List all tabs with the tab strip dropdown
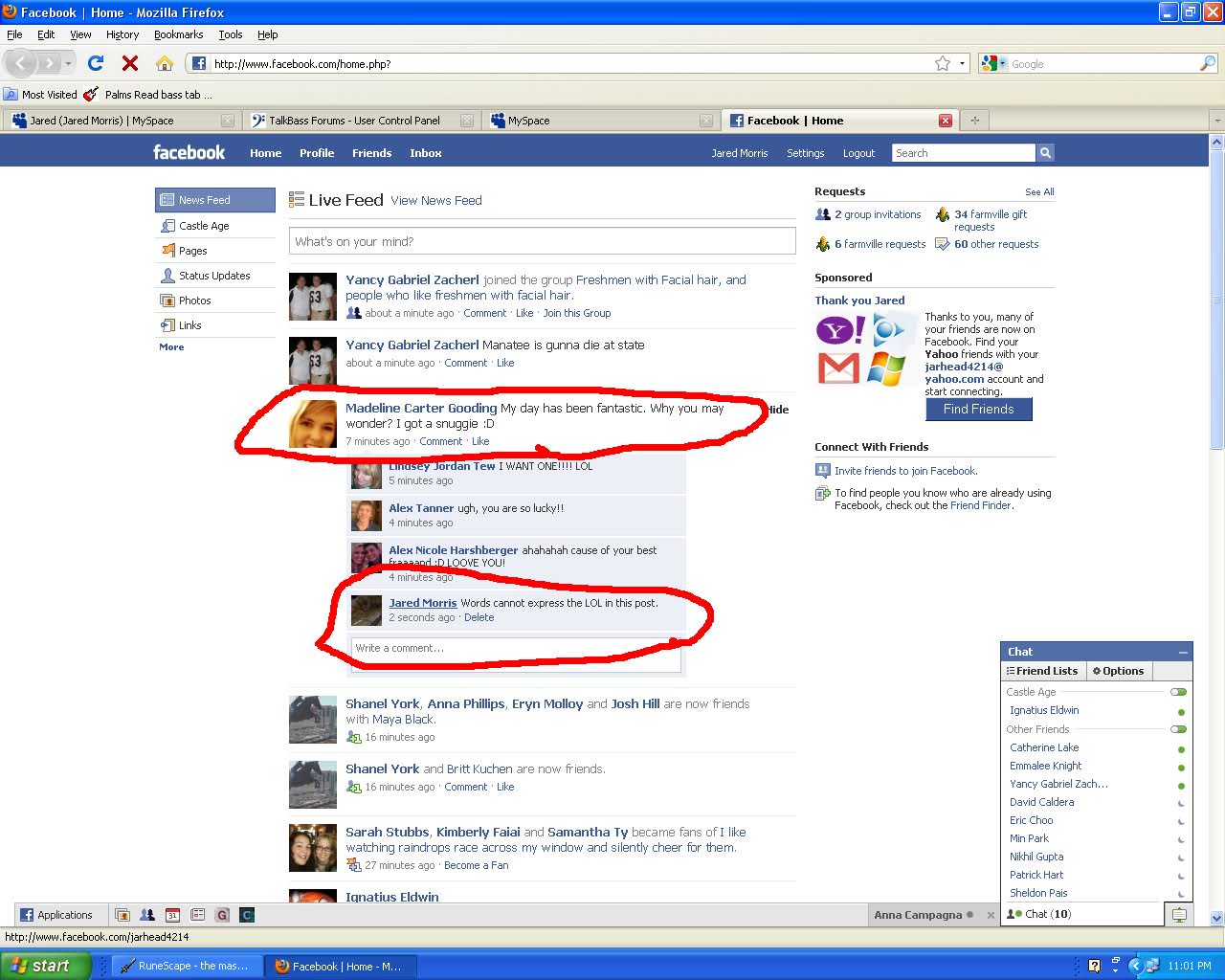 1216,121
